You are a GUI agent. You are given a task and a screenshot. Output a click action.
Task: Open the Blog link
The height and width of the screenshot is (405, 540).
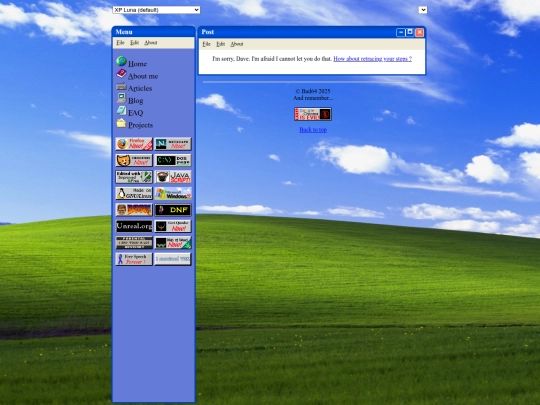(x=135, y=101)
